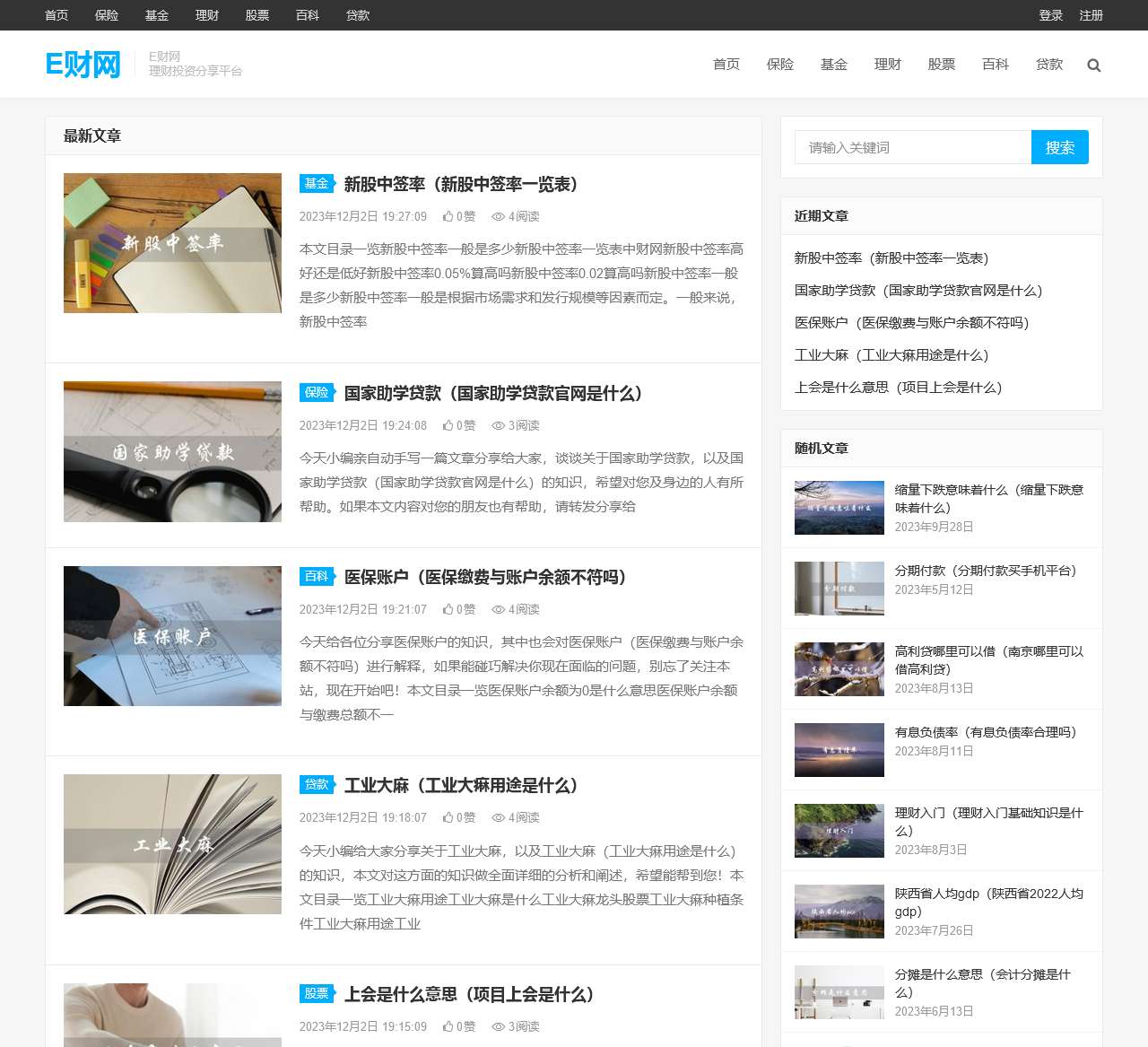Open article 新股中签率（新股中签率一览表）

coord(459,185)
